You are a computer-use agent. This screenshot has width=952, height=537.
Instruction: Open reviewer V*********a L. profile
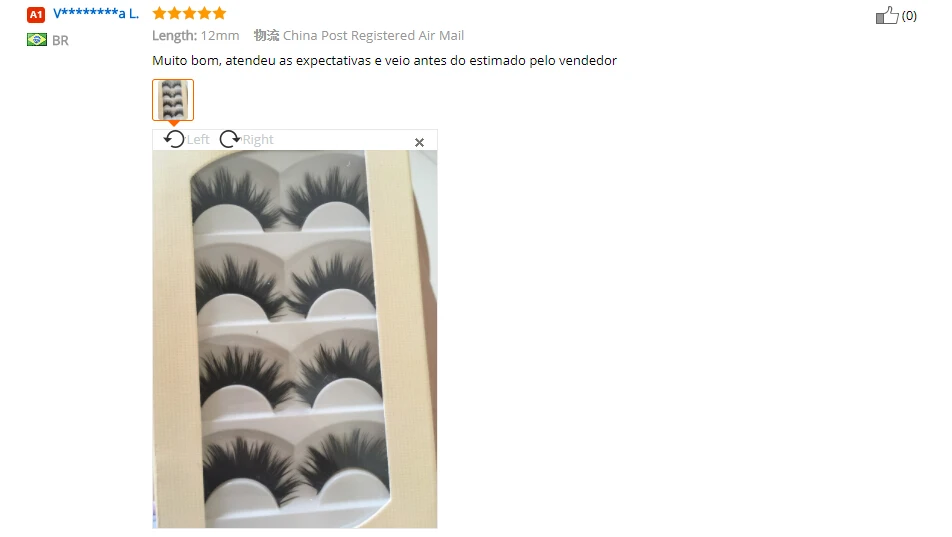coord(96,13)
